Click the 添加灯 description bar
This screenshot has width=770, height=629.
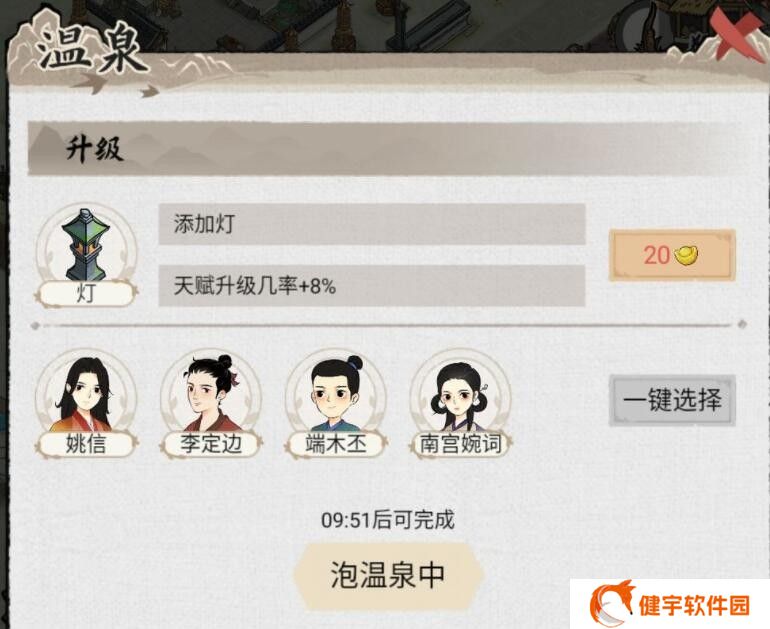click(372, 224)
